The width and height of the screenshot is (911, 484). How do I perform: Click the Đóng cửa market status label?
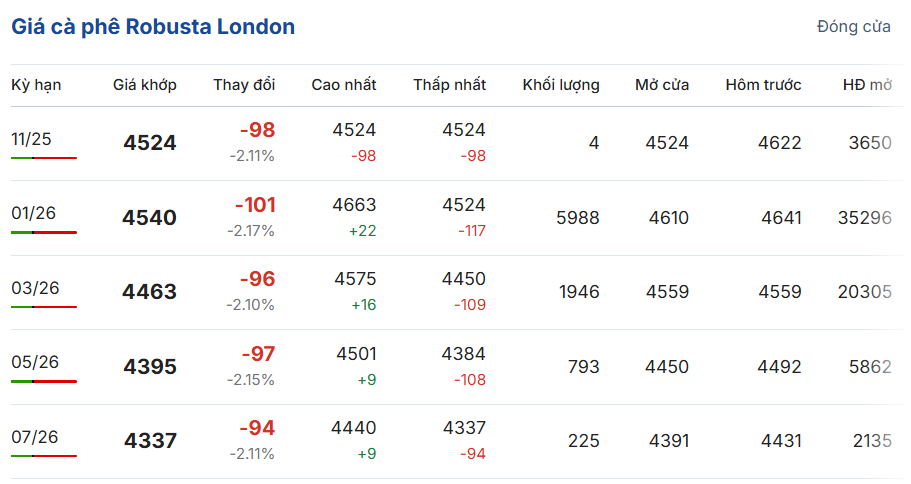853,27
